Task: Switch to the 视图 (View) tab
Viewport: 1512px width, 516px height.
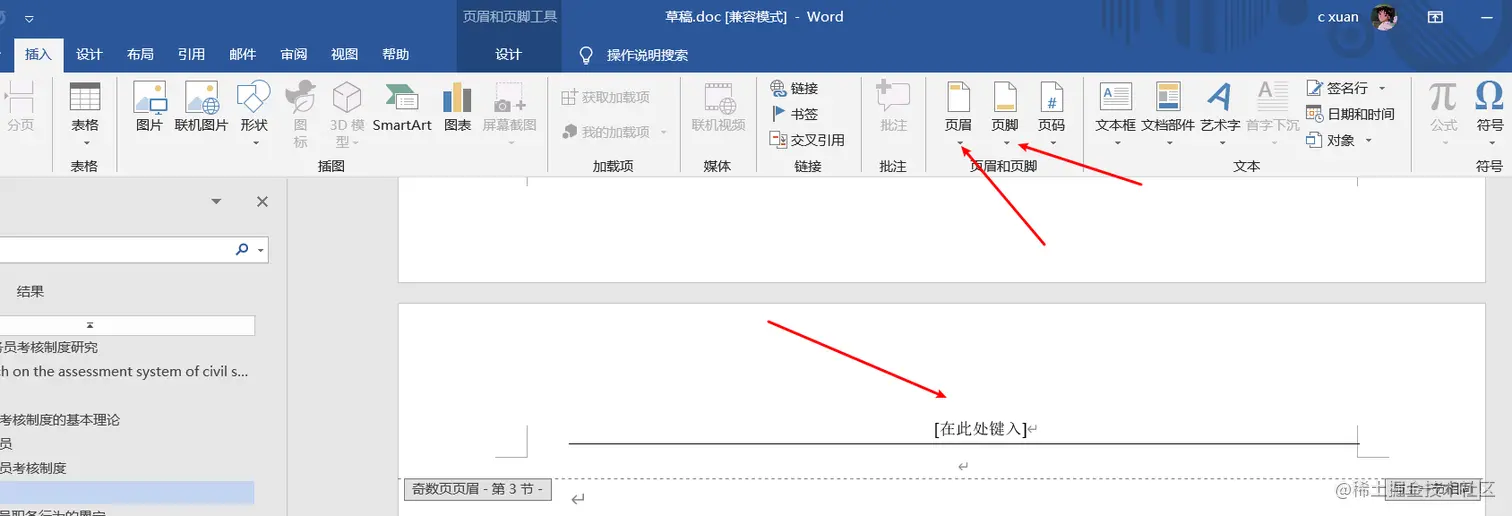Action: click(344, 55)
